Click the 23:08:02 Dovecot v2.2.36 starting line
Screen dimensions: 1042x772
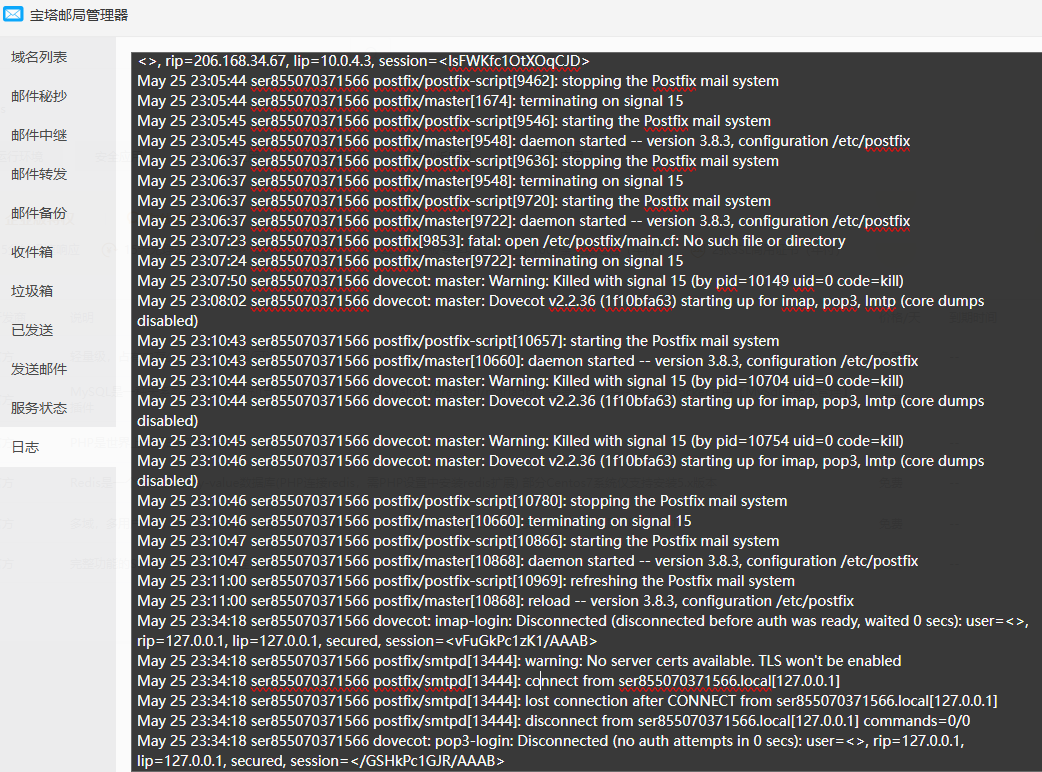tap(561, 311)
